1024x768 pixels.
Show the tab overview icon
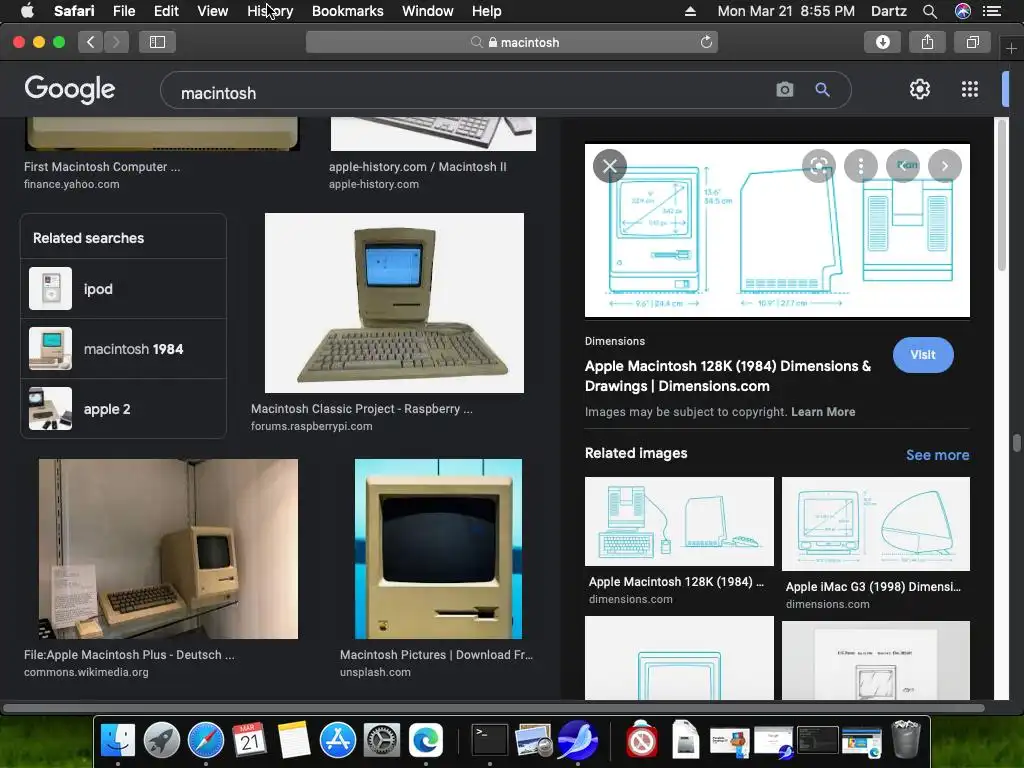pyautogui.click(x=972, y=42)
